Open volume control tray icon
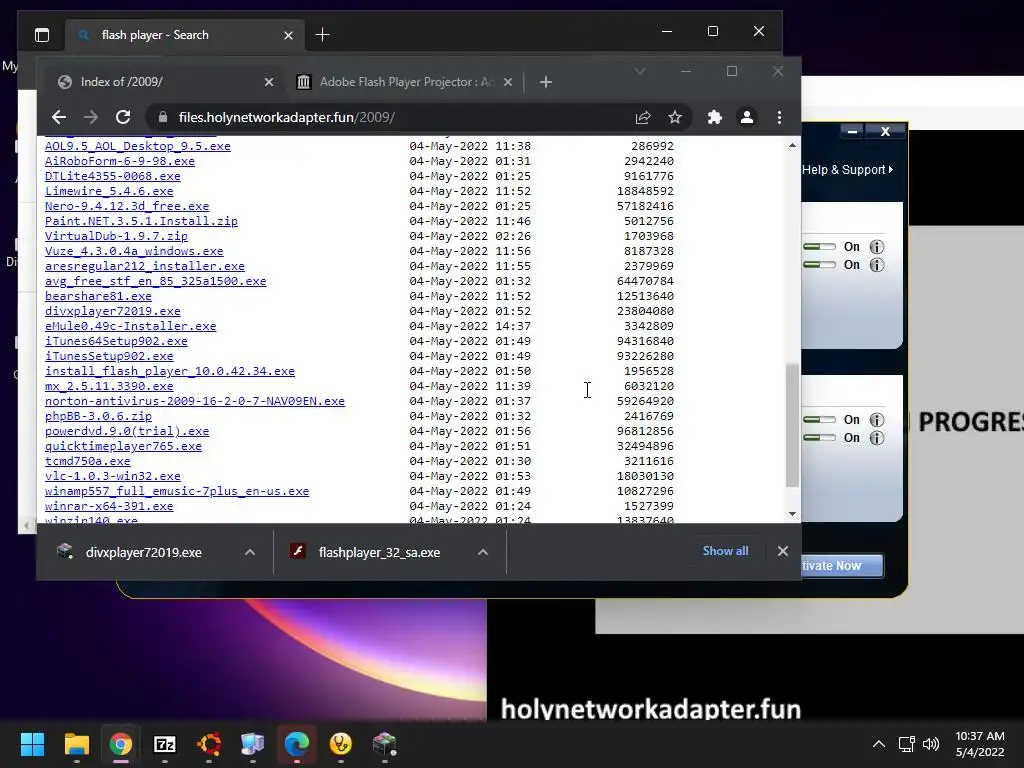The image size is (1024, 768). 931,744
